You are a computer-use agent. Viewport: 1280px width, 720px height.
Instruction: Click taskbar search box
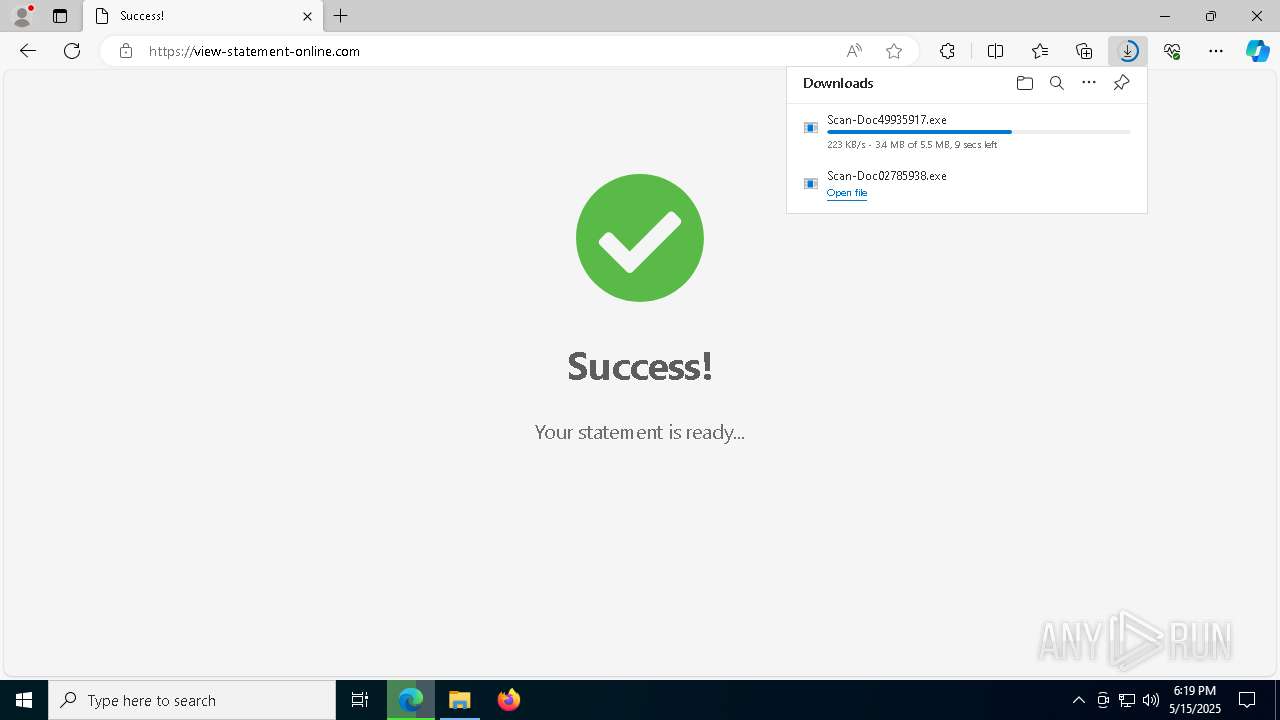[192, 700]
